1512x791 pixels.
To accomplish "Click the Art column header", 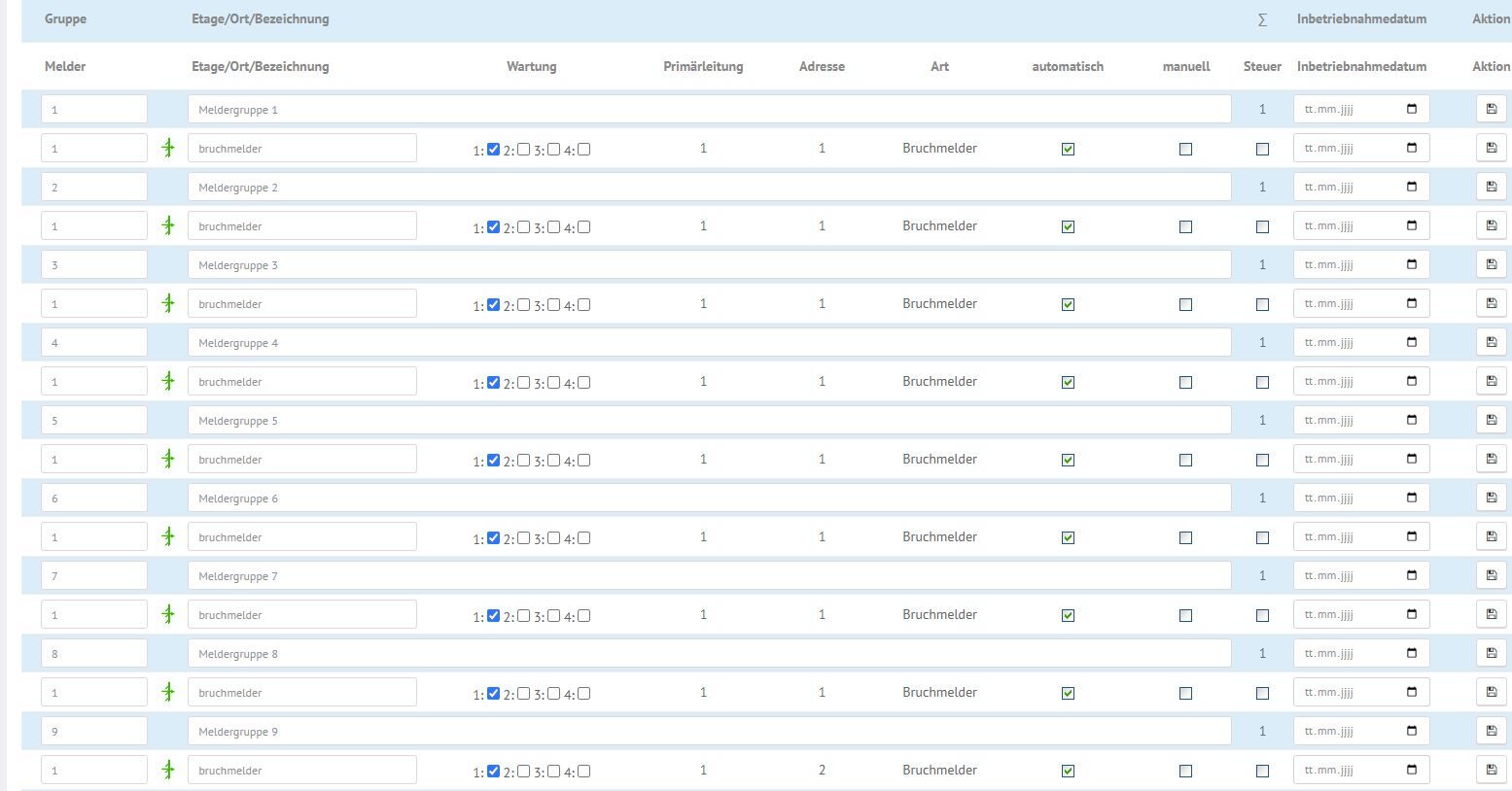I will point(939,66).
